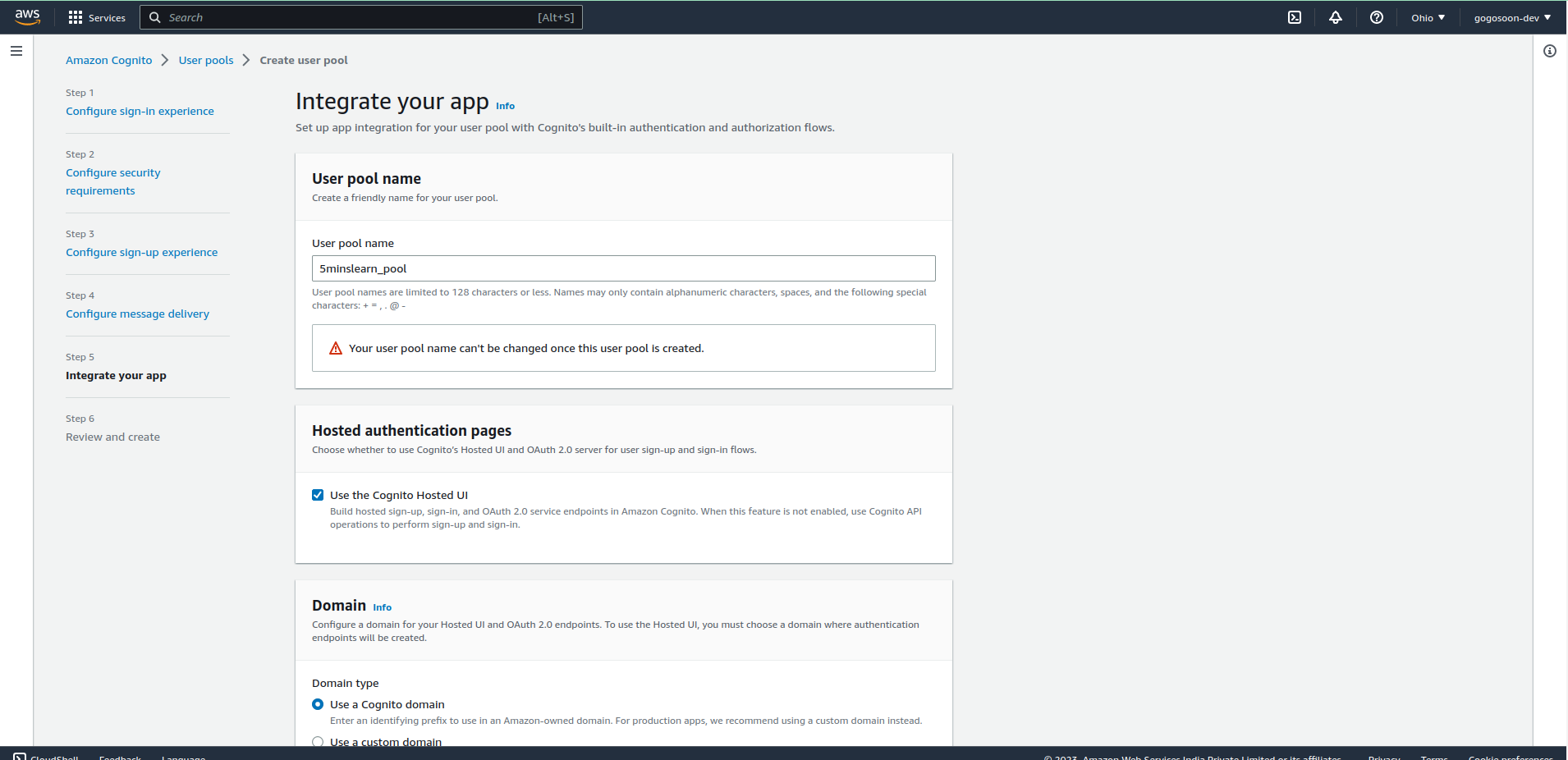Expand the Ohio region dropdown
Screen dimensions: 1568x760
click(1428, 17)
